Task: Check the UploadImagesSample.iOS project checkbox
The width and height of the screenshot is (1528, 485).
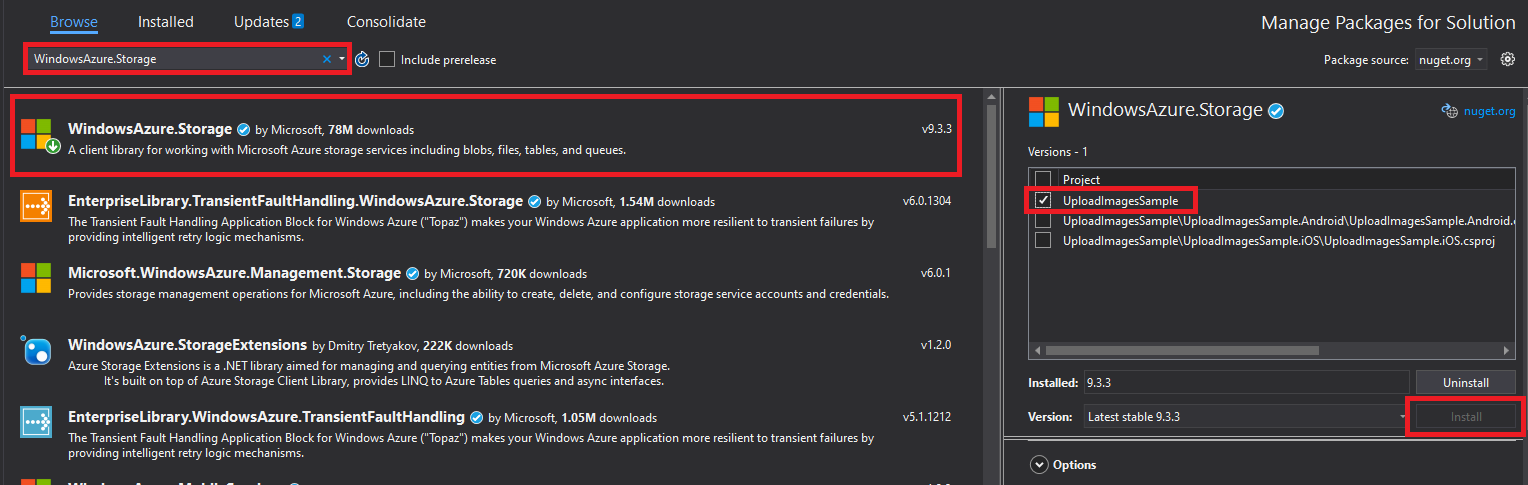Action: [1043, 241]
